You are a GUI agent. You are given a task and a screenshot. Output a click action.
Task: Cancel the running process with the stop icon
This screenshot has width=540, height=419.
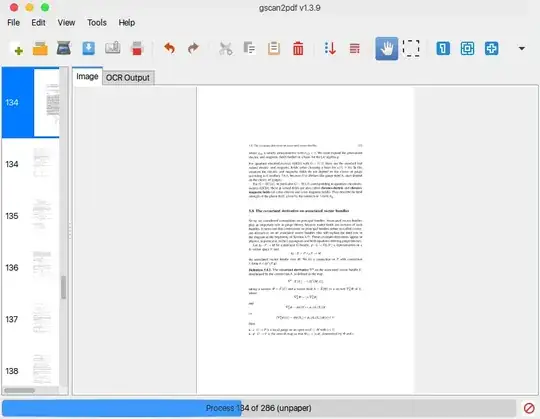[x=529, y=408]
